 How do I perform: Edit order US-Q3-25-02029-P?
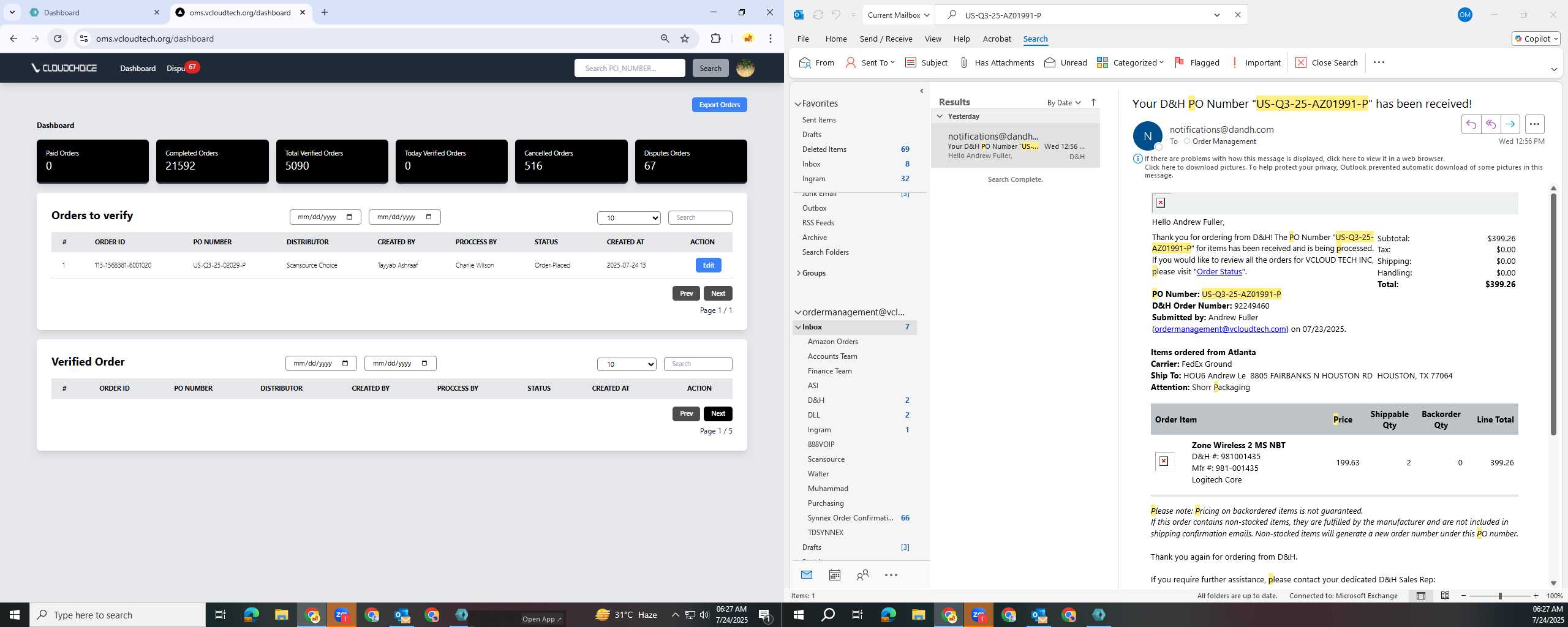[708, 265]
